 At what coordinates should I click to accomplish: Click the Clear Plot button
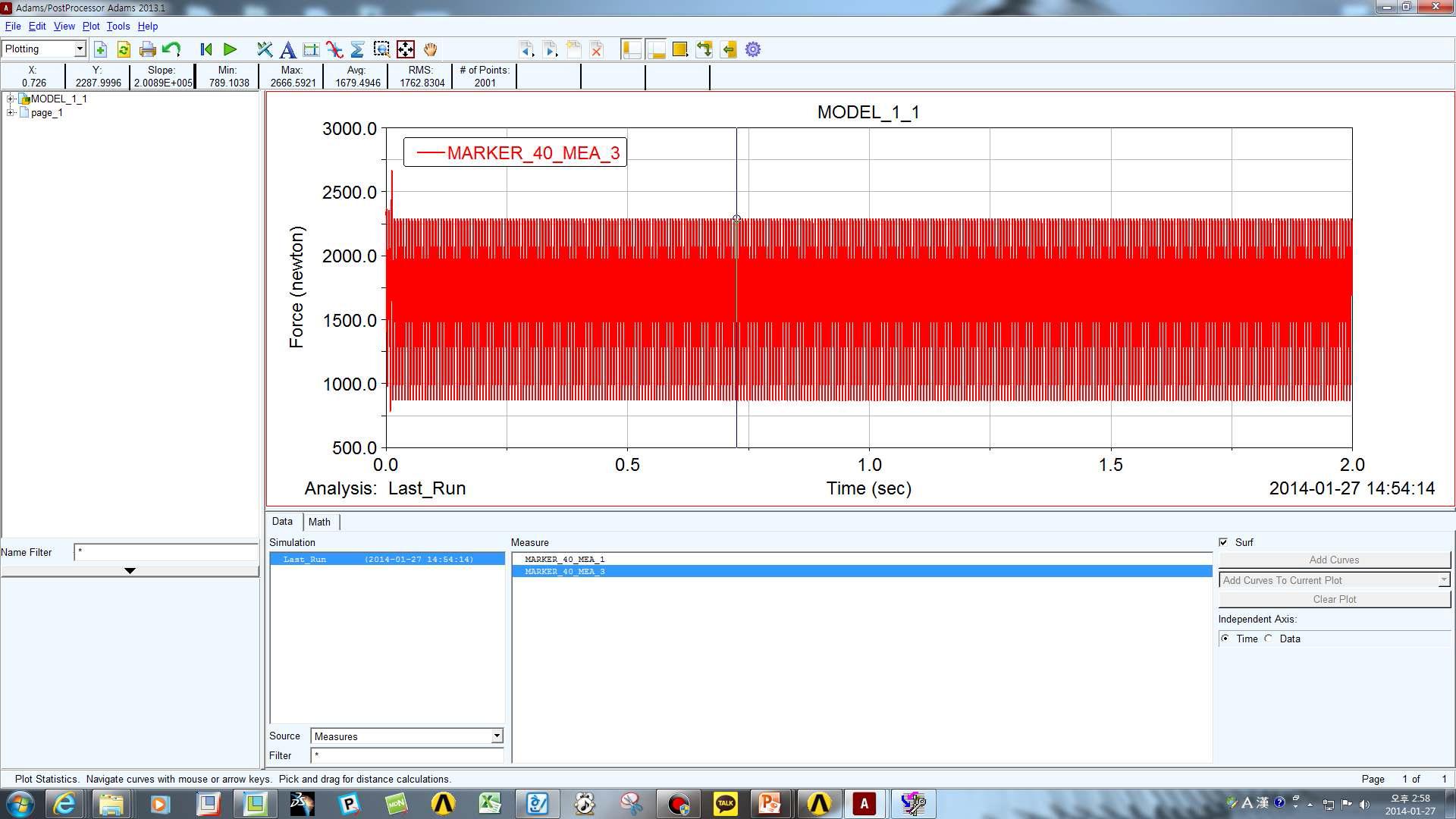tap(1335, 599)
